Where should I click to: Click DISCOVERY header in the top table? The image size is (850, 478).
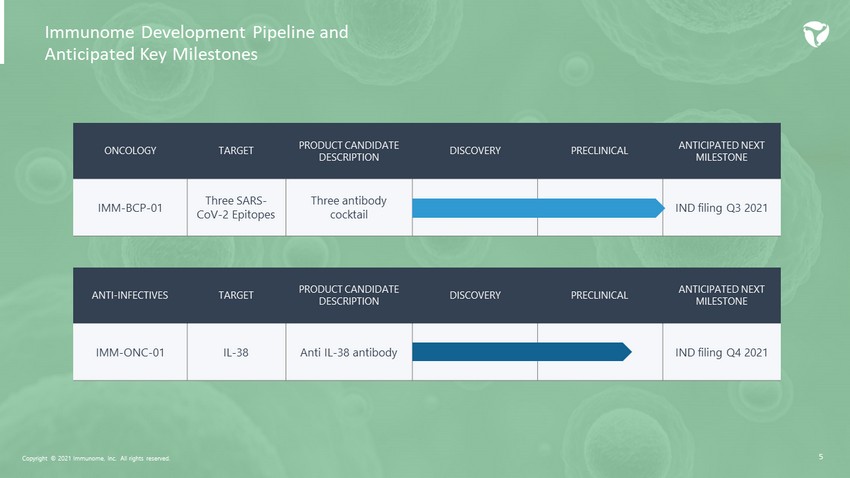pyautogui.click(x=475, y=151)
